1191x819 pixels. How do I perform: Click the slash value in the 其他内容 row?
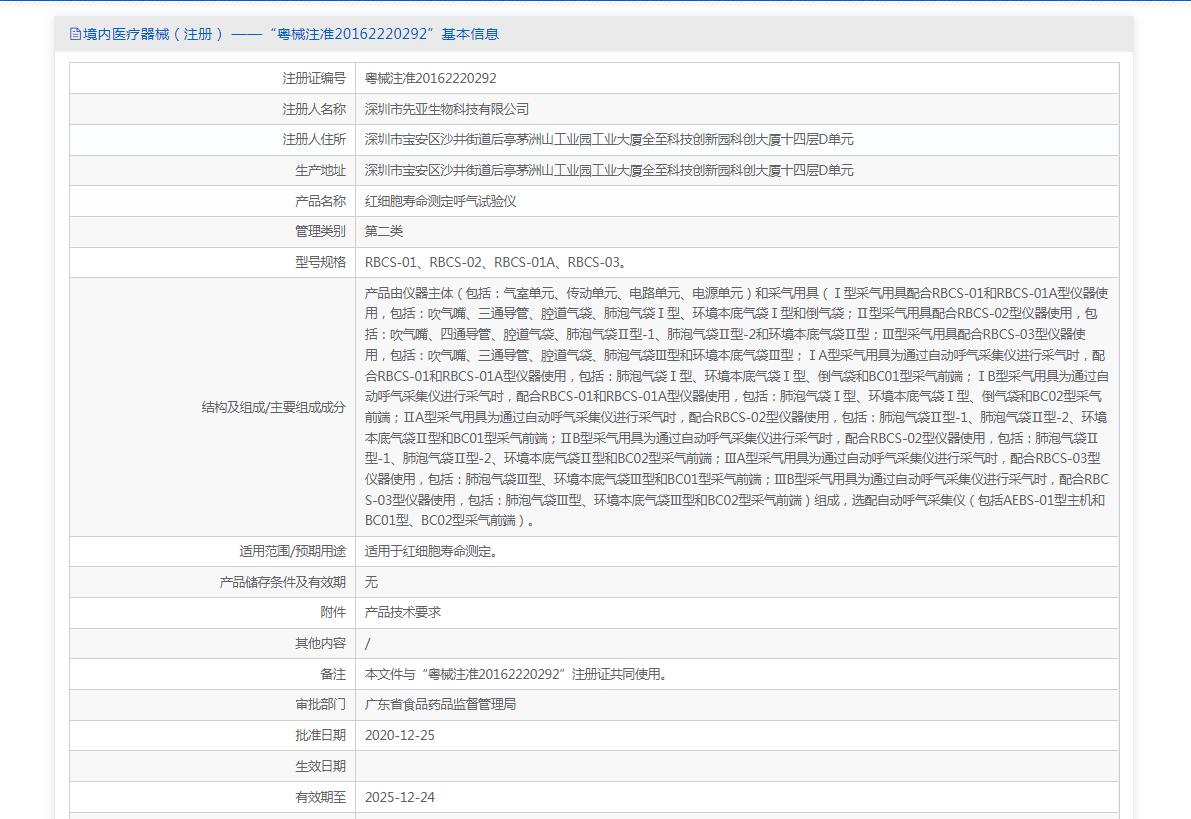point(368,644)
